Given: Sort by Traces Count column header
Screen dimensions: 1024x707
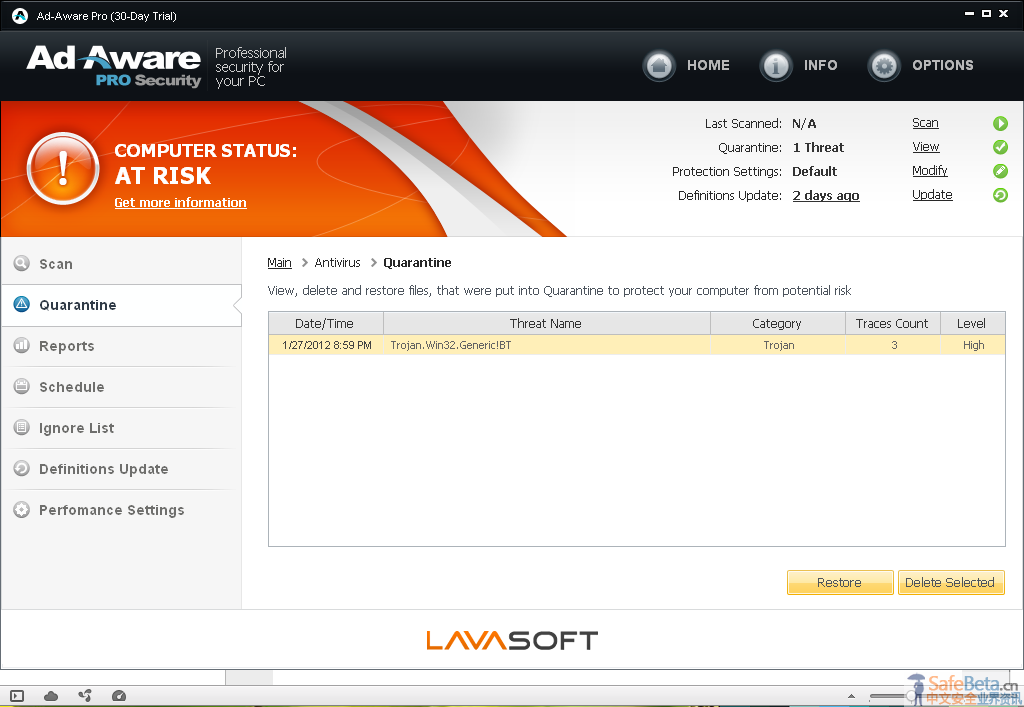Looking at the screenshot, I should [x=892, y=323].
